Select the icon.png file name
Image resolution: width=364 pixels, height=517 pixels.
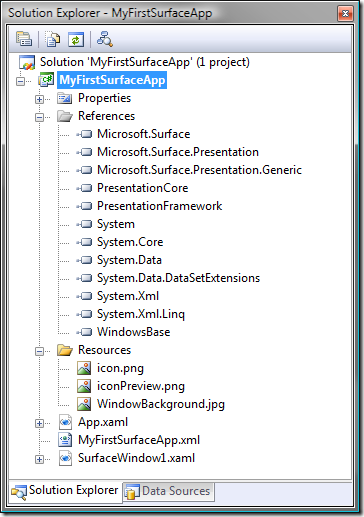(120, 368)
